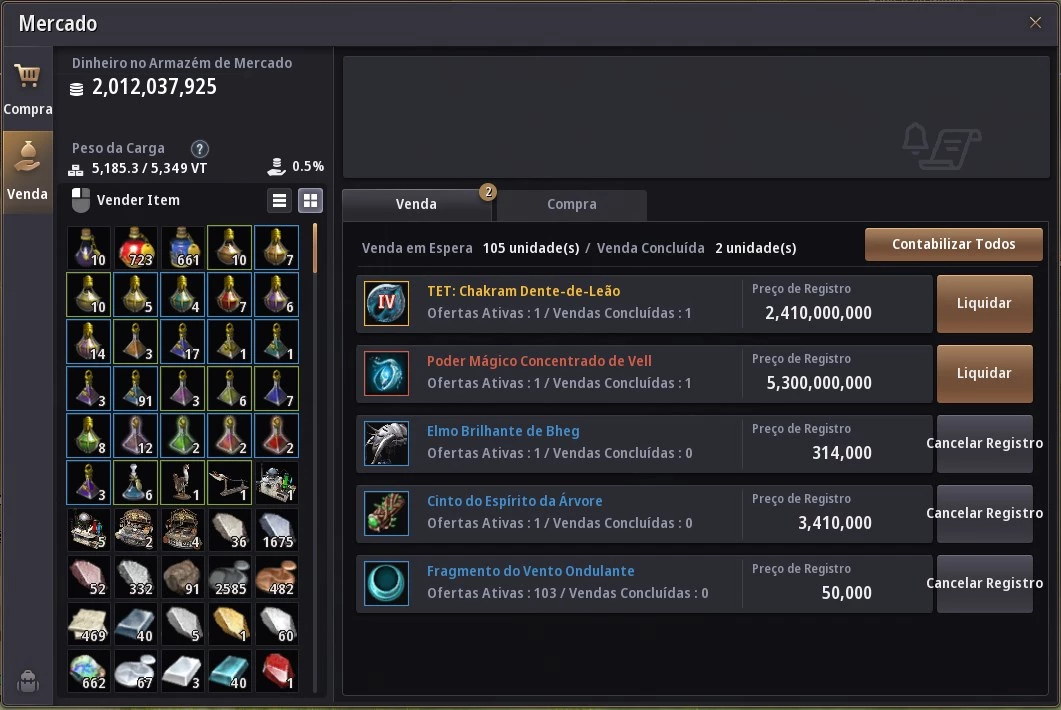Select the red potion stack of 723

[x=136, y=247]
